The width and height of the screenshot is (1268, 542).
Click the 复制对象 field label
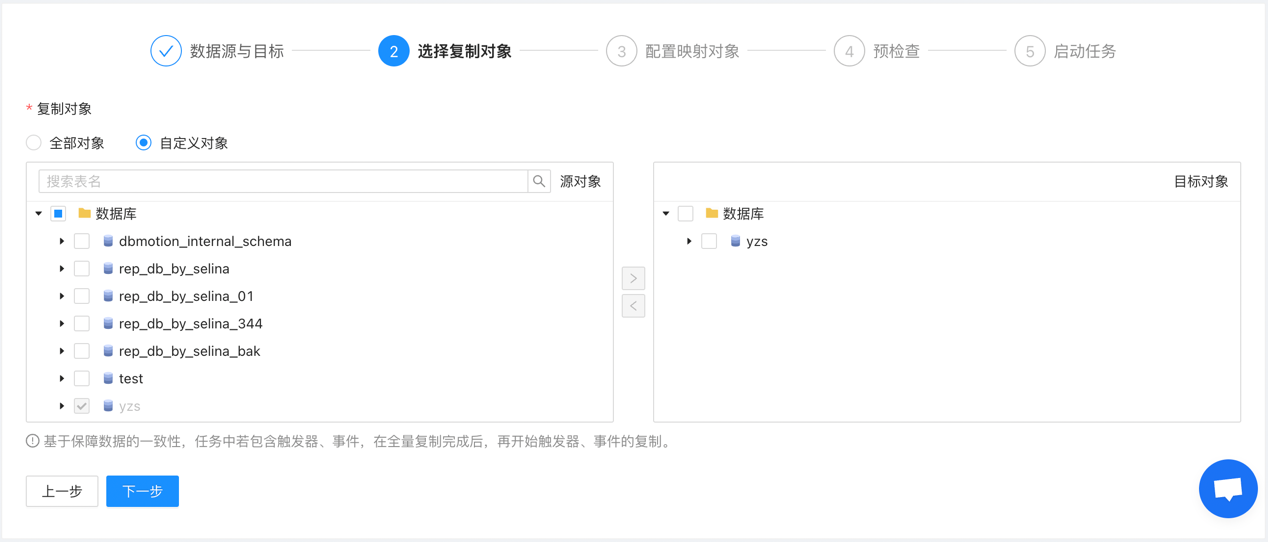click(x=64, y=108)
